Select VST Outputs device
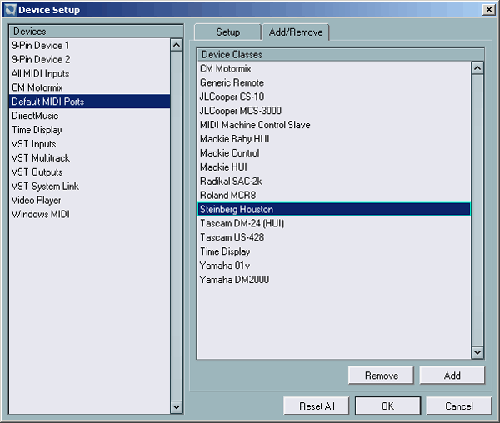This screenshot has height=423, width=500. 90,172
